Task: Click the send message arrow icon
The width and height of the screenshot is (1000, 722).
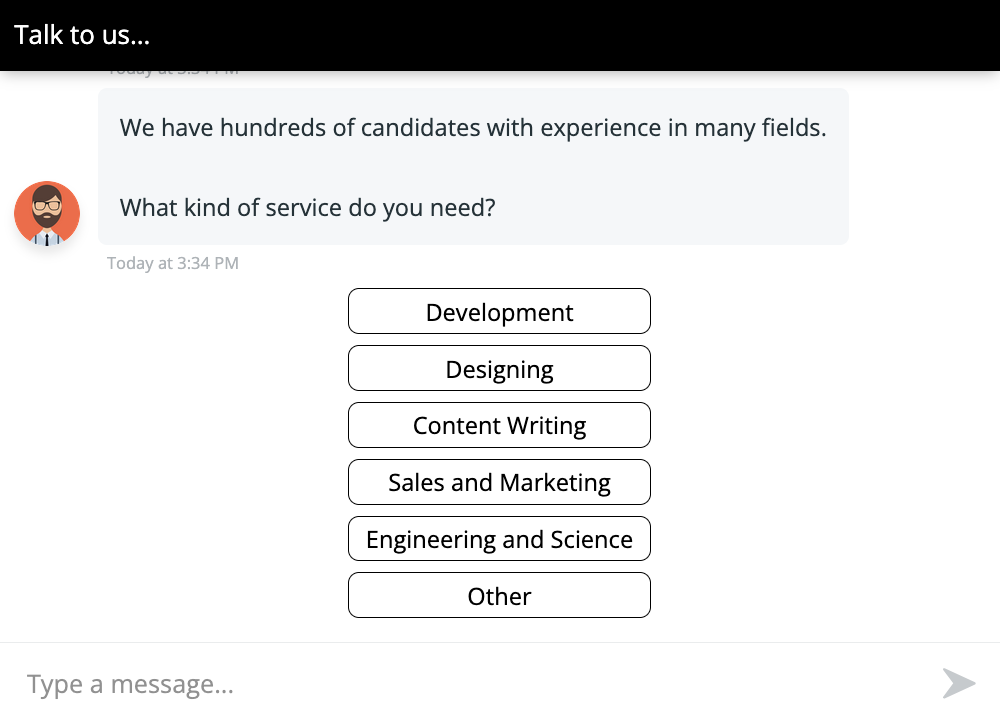Action: [959, 683]
